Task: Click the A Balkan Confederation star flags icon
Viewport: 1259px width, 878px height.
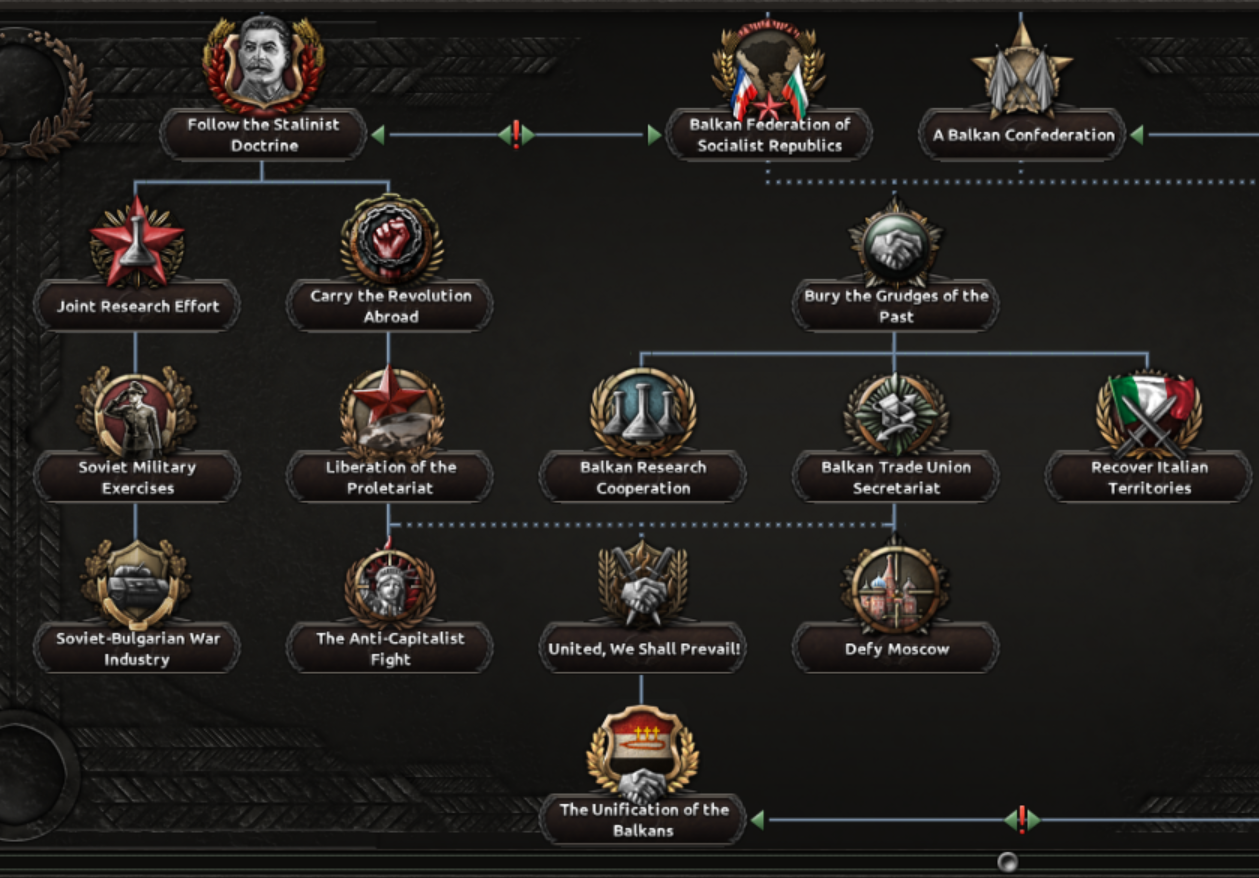Action: point(1022,67)
